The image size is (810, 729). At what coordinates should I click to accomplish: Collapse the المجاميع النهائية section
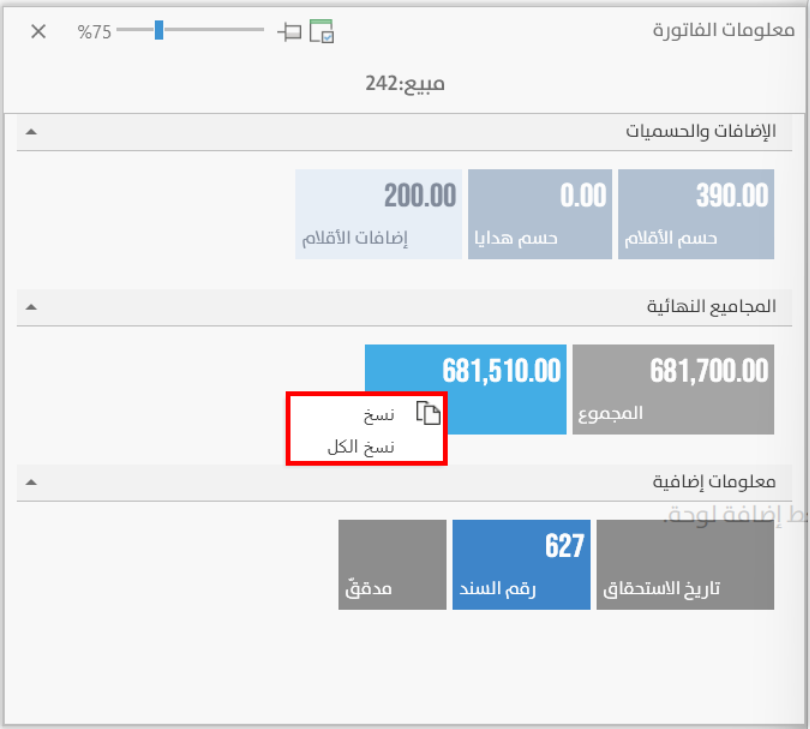coord(31,307)
